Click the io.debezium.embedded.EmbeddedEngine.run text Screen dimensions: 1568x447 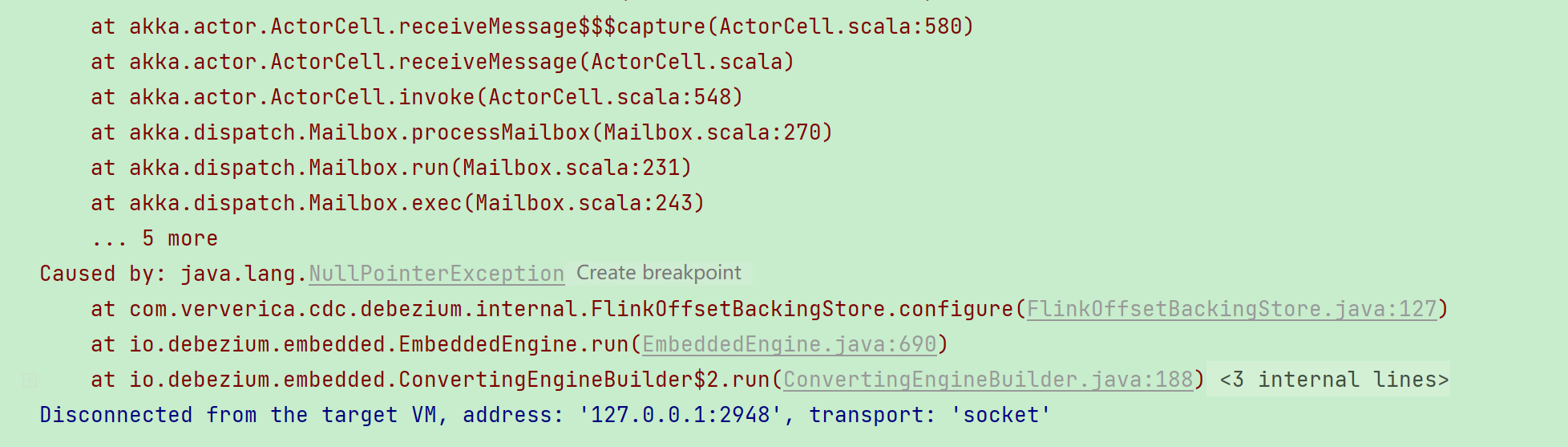pyautogui.click(x=380, y=344)
